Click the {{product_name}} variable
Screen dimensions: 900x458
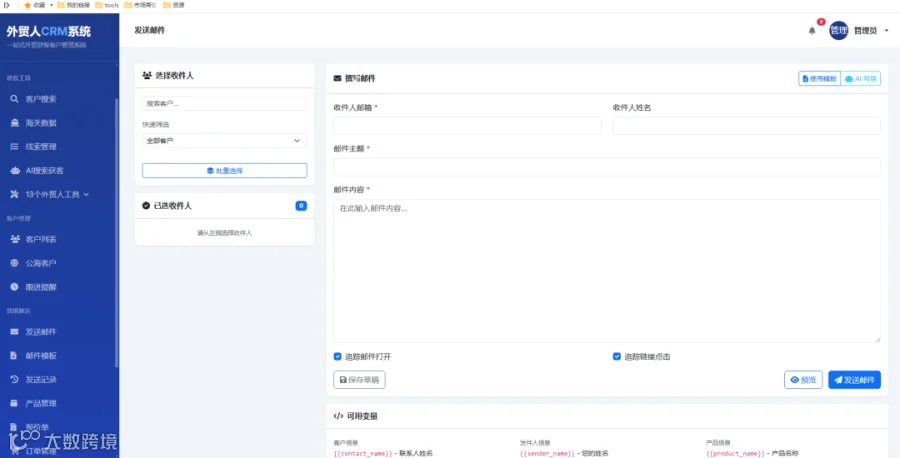(735, 453)
